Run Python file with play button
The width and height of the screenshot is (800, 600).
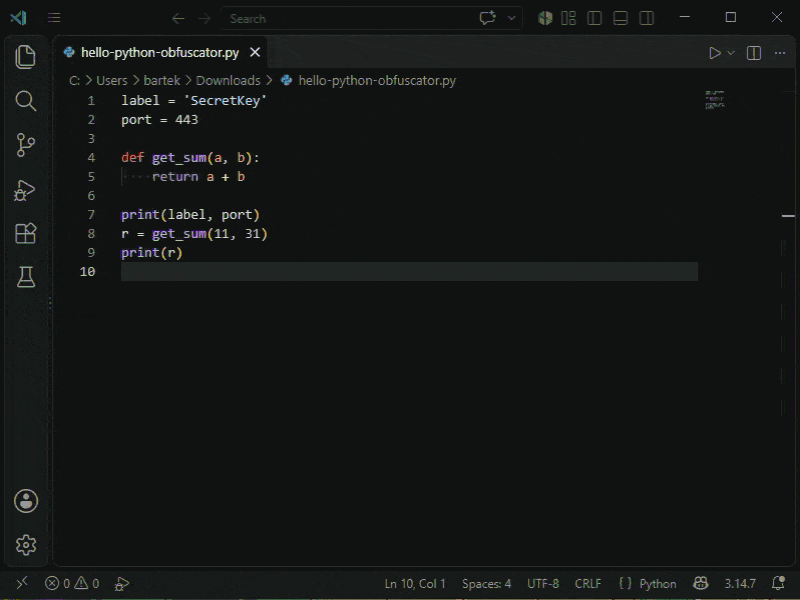tap(715, 53)
